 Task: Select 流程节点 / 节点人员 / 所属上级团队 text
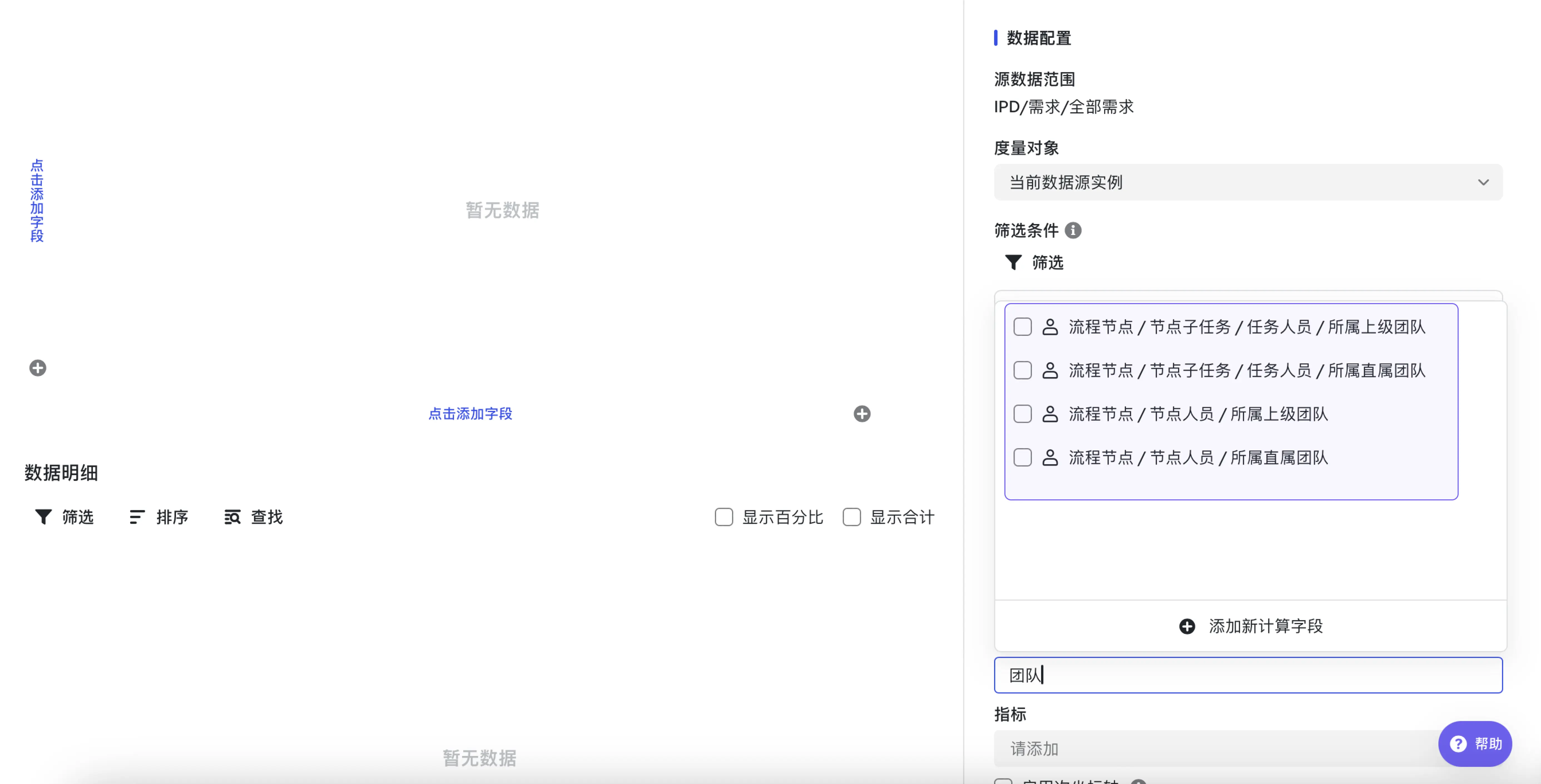[1198, 414]
